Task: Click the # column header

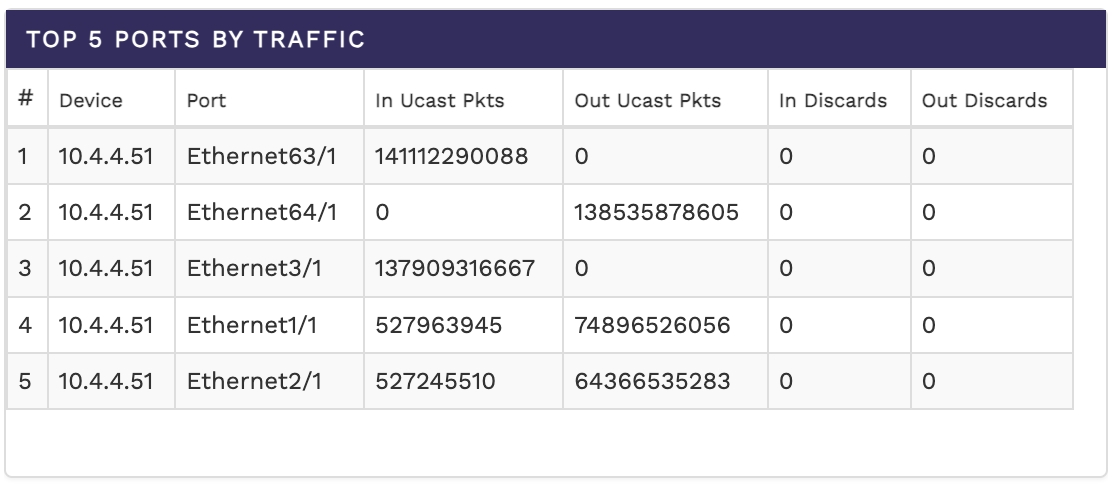Action: click(26, 99)
